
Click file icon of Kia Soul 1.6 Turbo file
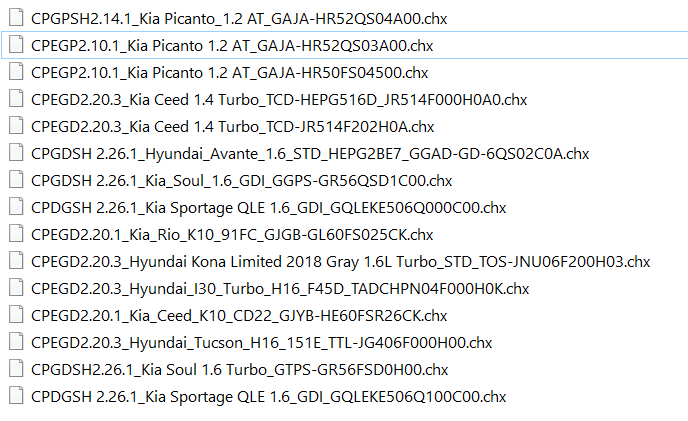(x=14, y=369)
